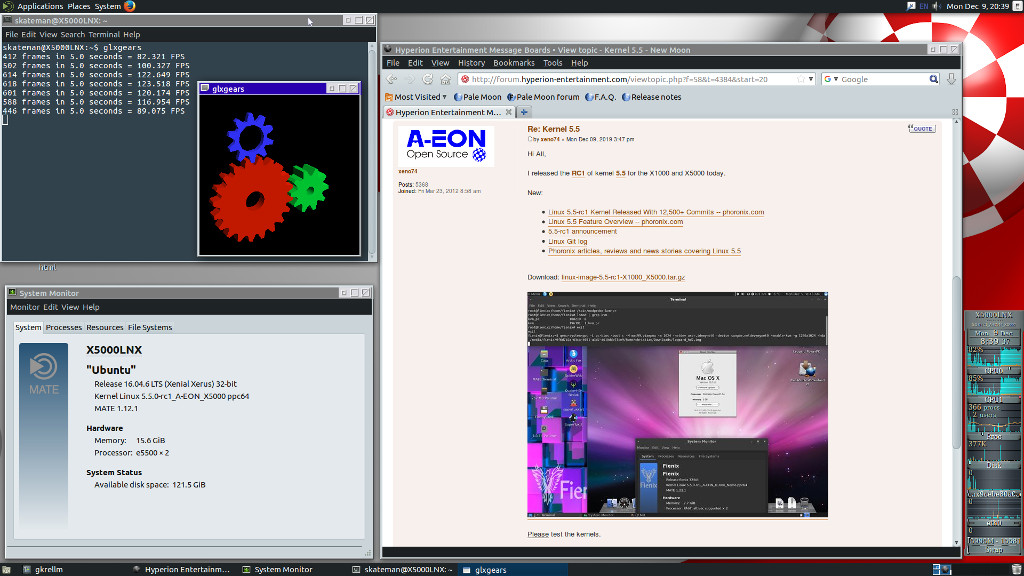This screenshot has height=576, width=1024.
Task: Open the volume control in the top panel
Action: point(936,6)
